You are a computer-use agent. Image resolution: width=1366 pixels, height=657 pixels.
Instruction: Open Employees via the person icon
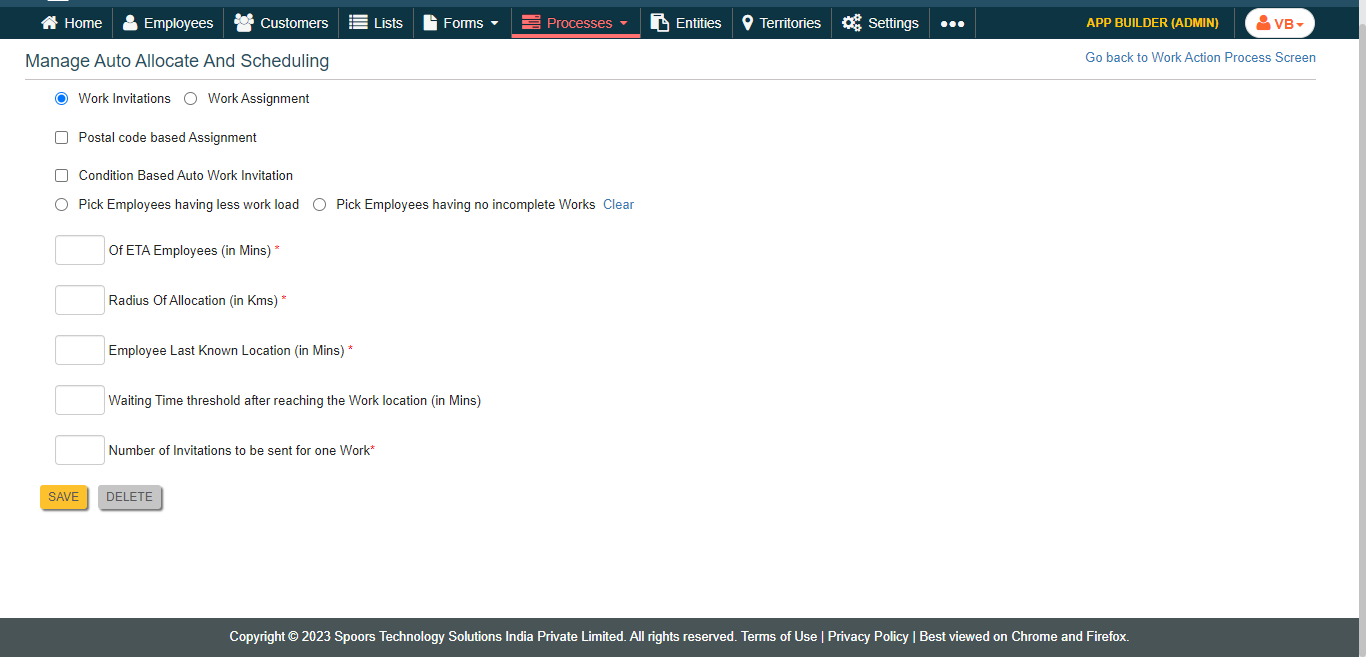[130, 23]
